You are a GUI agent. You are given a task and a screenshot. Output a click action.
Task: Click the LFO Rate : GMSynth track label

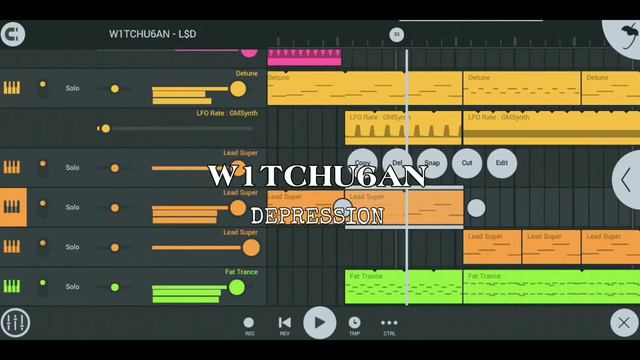click(x=227, y=113)
